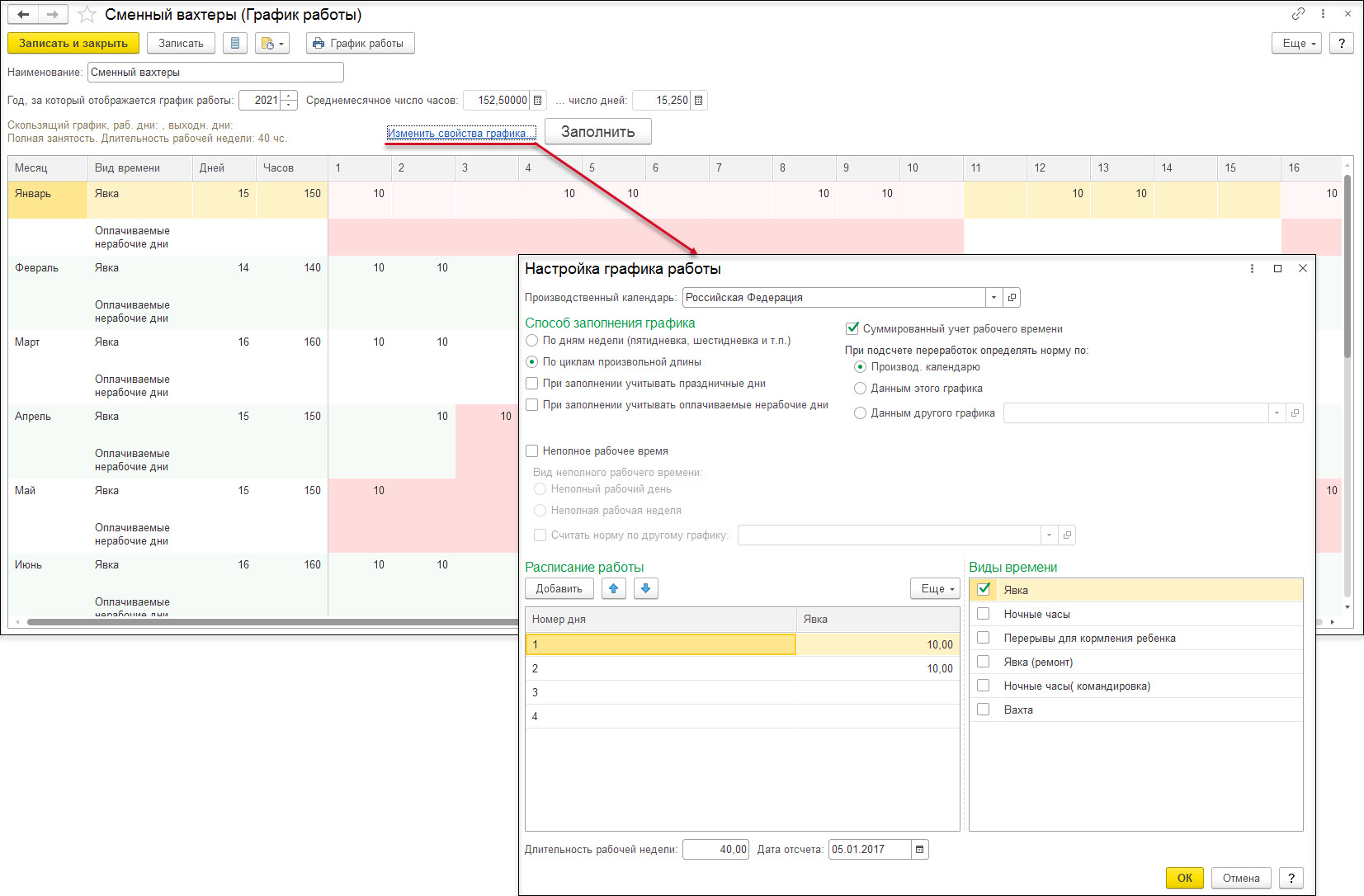This screenshot has height=896, width=1364.
Task: Print График работы via printer button
Action: coord(360,43)
